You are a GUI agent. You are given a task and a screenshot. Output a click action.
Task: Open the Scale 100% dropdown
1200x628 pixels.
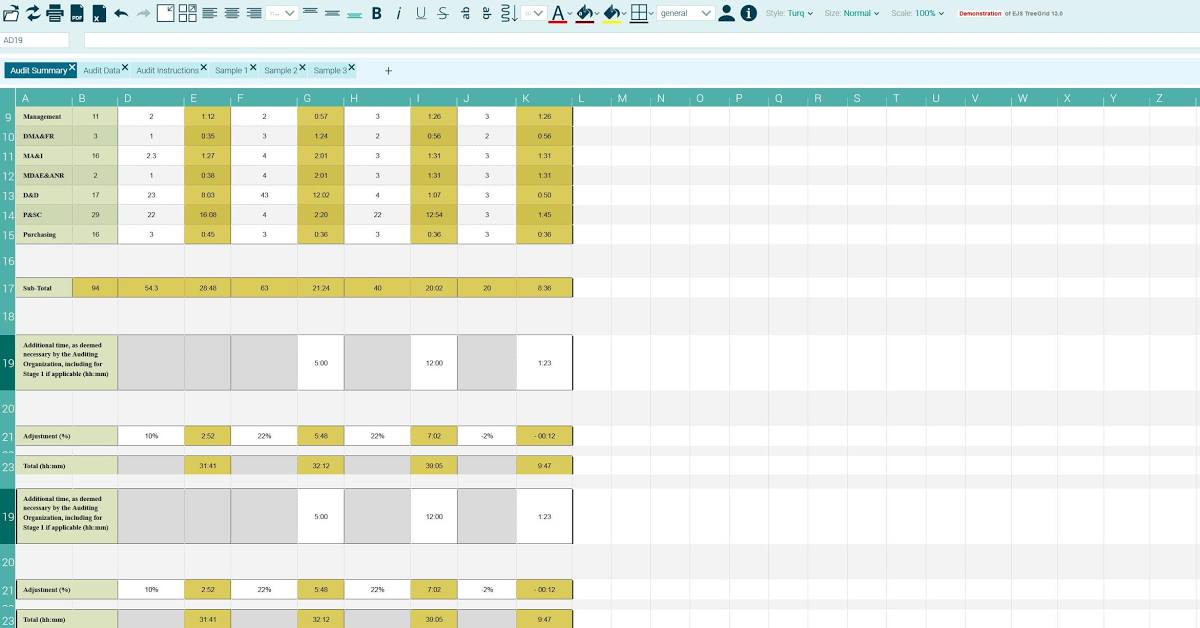[917, 13]
